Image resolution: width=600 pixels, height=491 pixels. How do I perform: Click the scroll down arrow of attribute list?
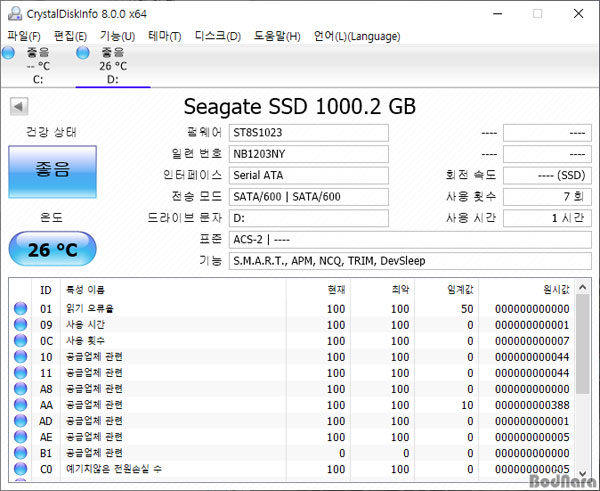(x=583, y=473)
